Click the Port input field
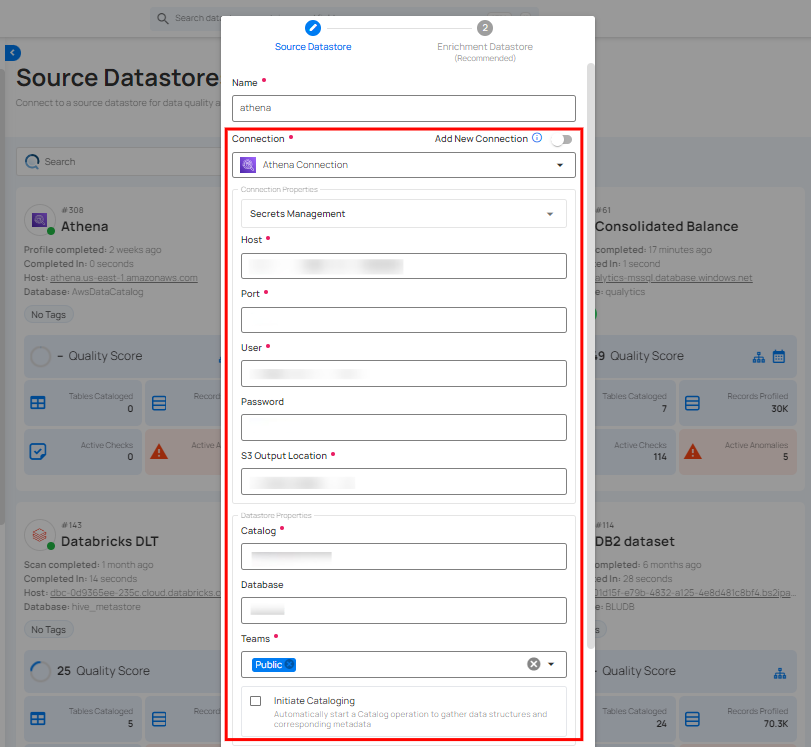This screenshot has height=747, width=811. coord(403,320)
